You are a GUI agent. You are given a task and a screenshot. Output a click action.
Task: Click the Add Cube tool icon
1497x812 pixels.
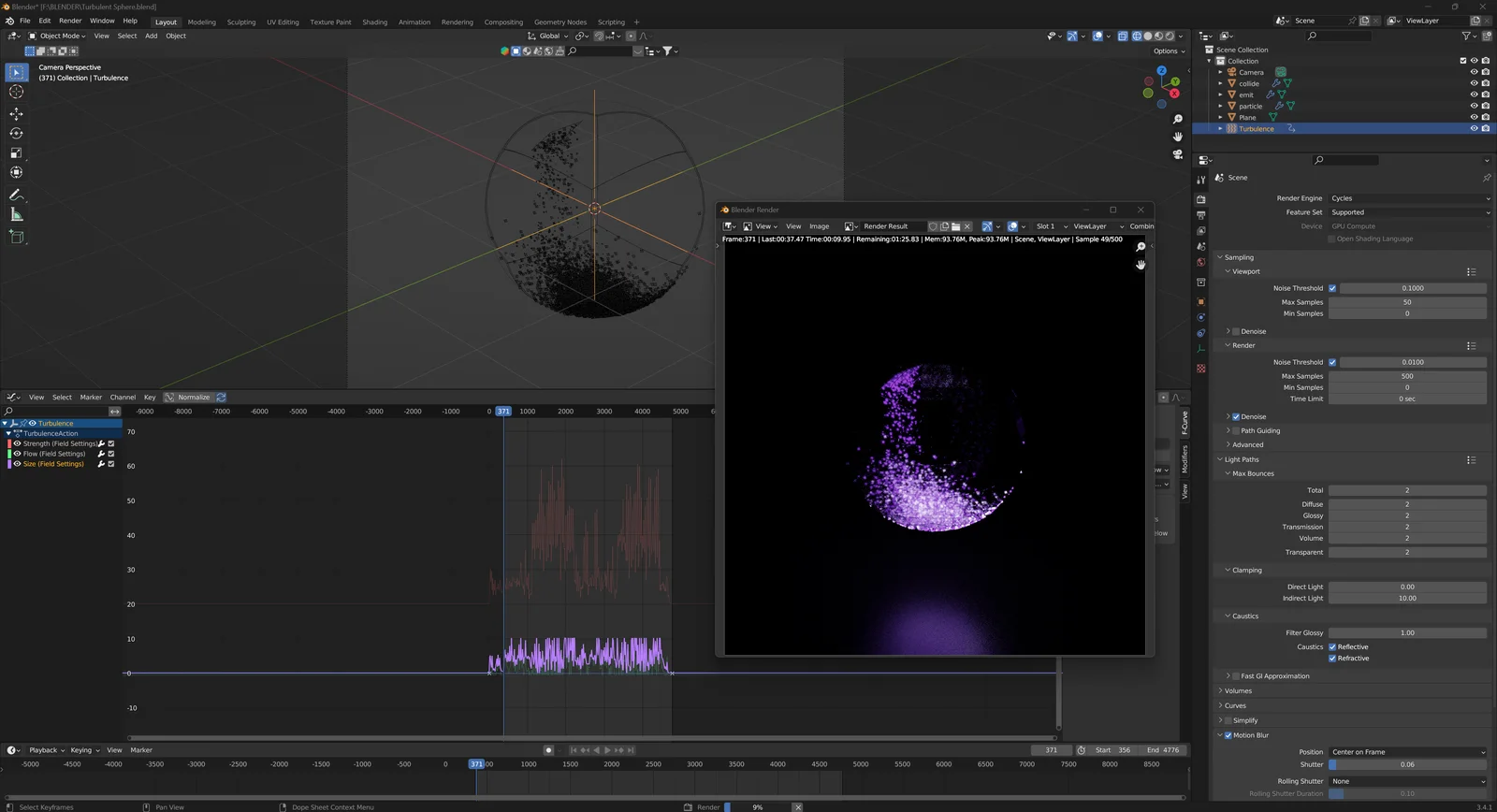(x=16, y=238)
